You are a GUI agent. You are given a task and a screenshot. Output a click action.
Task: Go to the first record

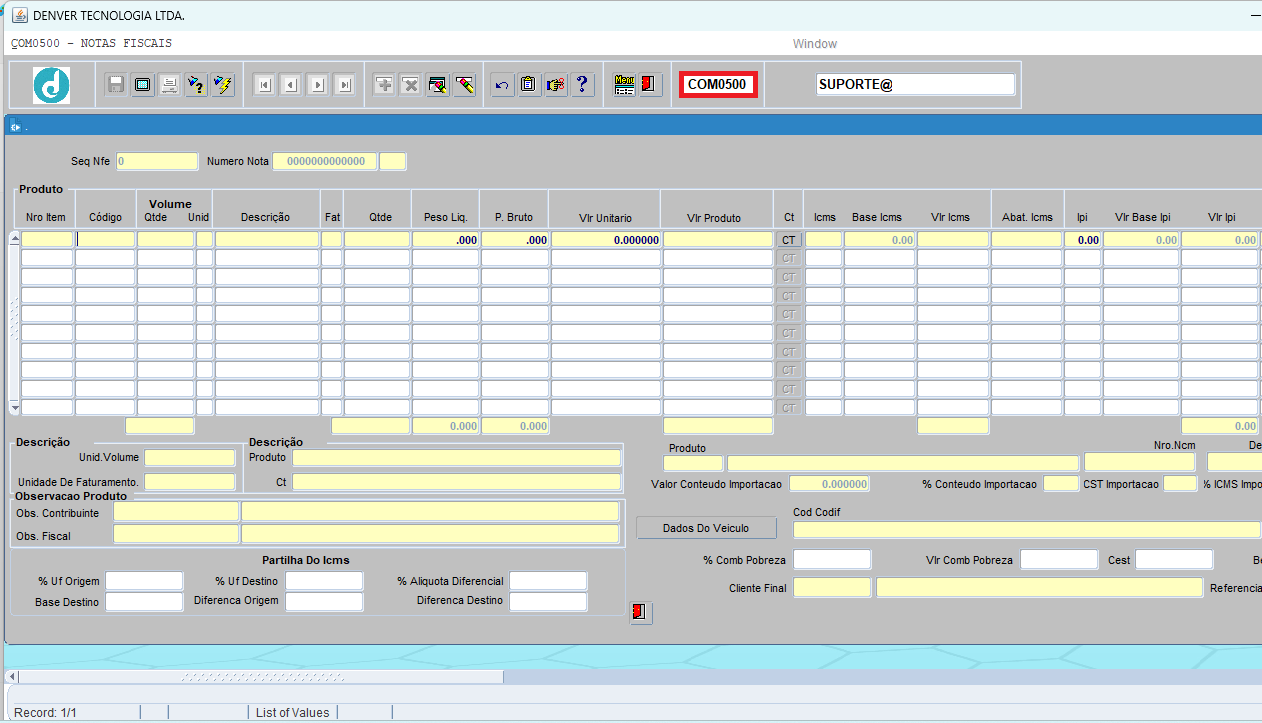click(x=264, y=85)
